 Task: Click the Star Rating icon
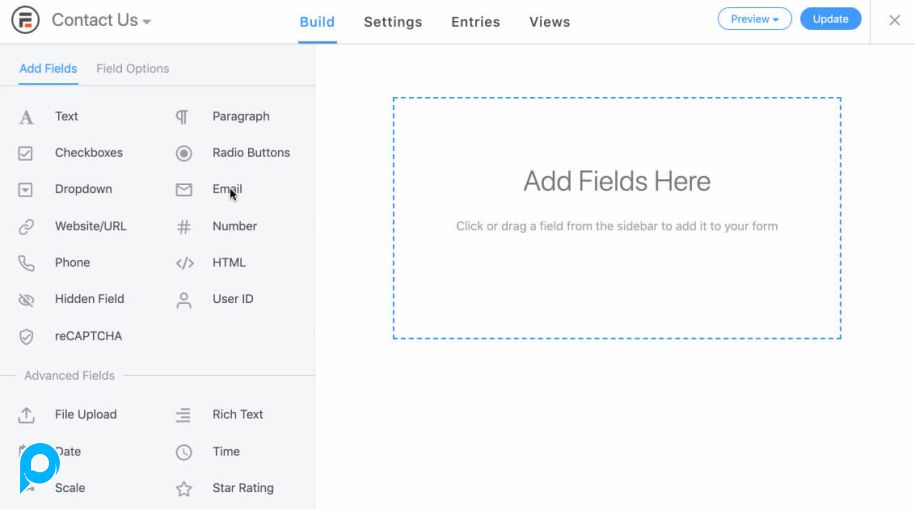(x=184, y=489)
